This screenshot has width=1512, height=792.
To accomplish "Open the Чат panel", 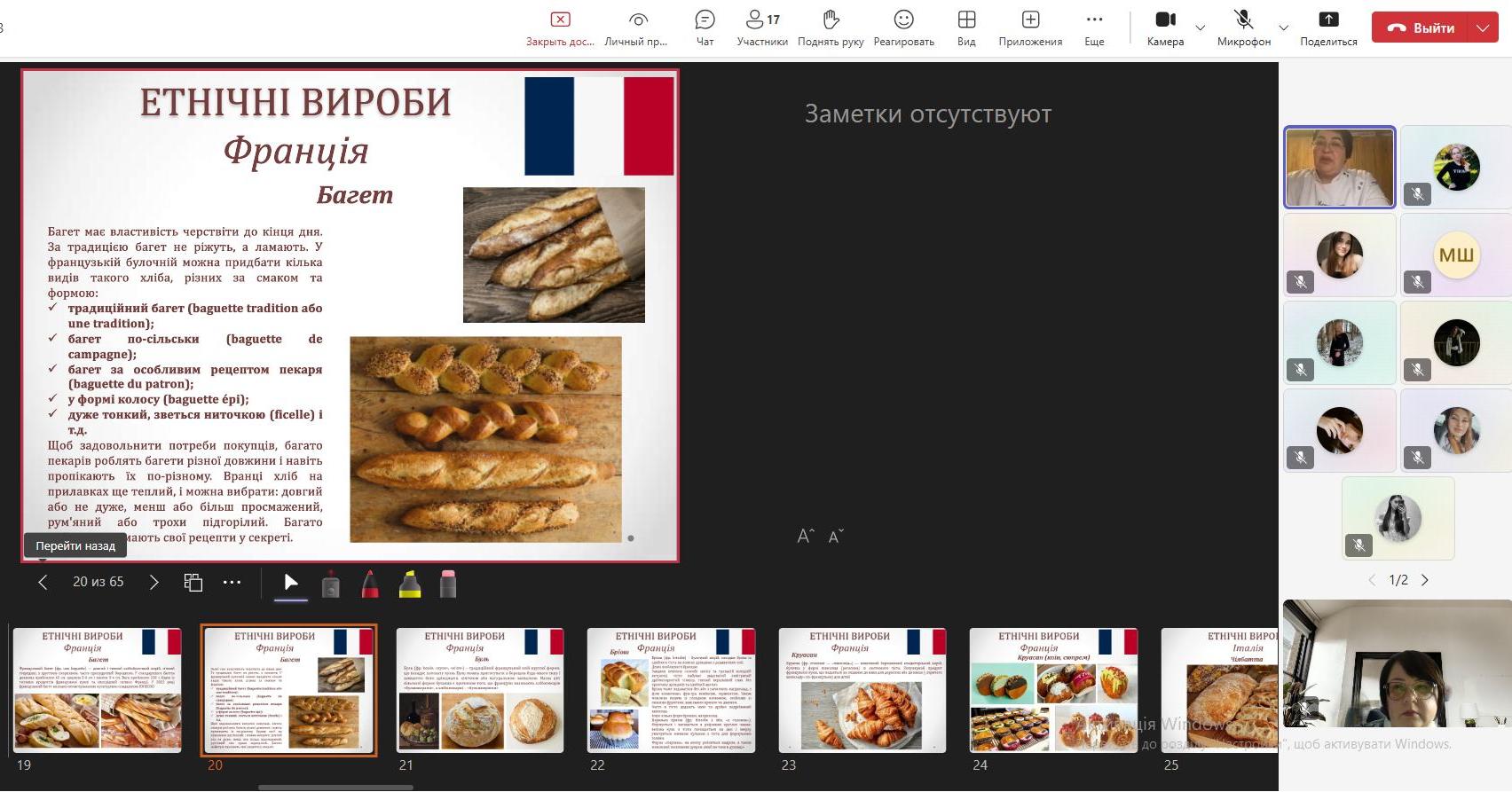I will click(705, 28).
